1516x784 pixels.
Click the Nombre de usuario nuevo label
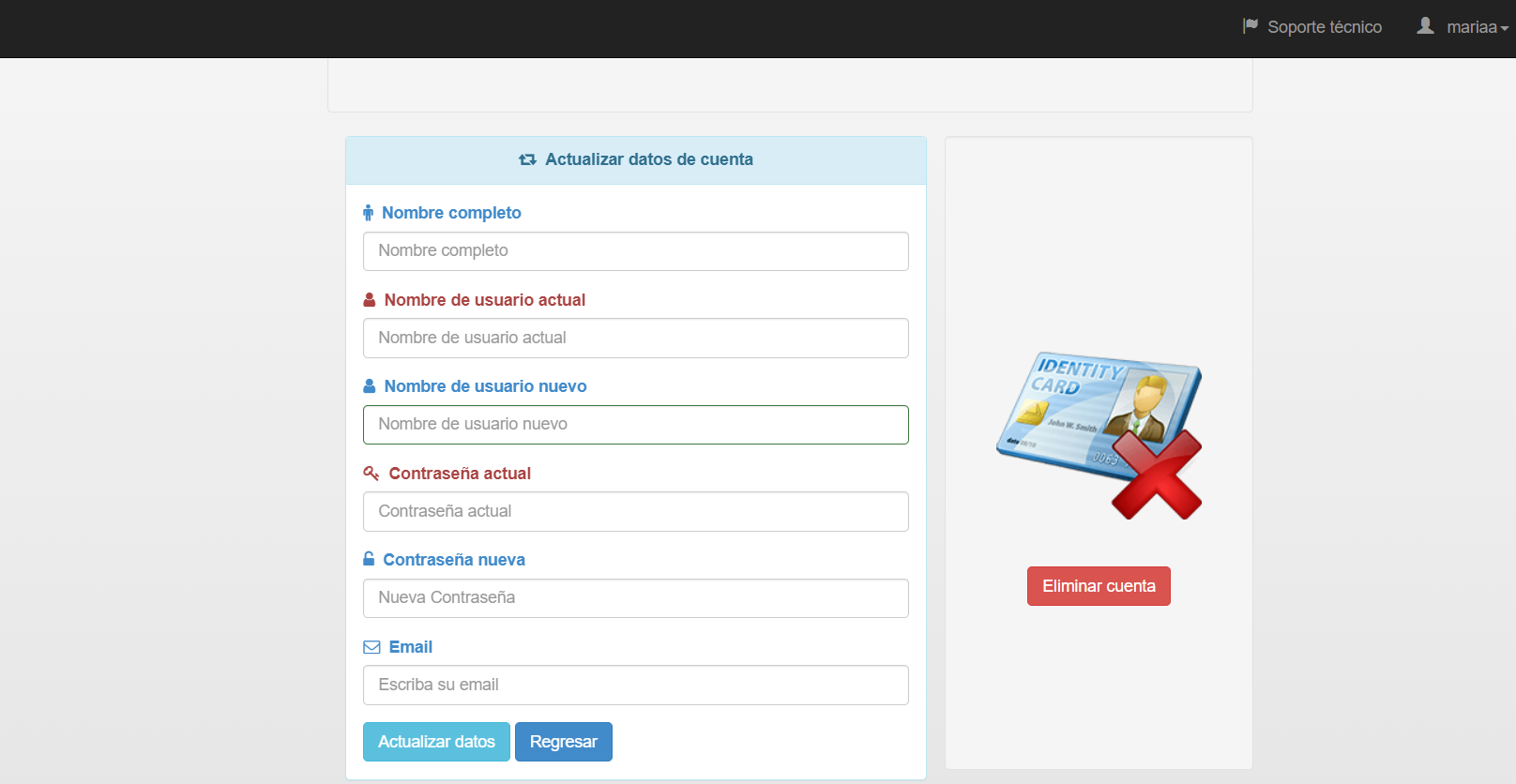point(486,386)
